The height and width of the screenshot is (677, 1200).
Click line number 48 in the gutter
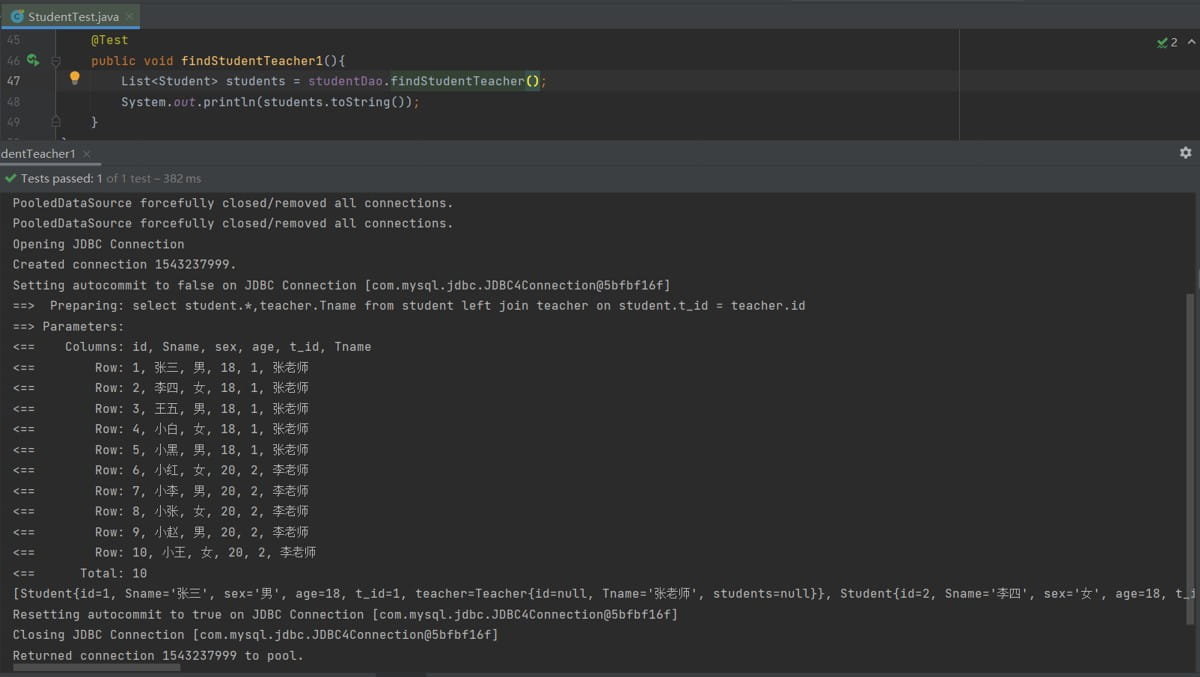point(13,102)
